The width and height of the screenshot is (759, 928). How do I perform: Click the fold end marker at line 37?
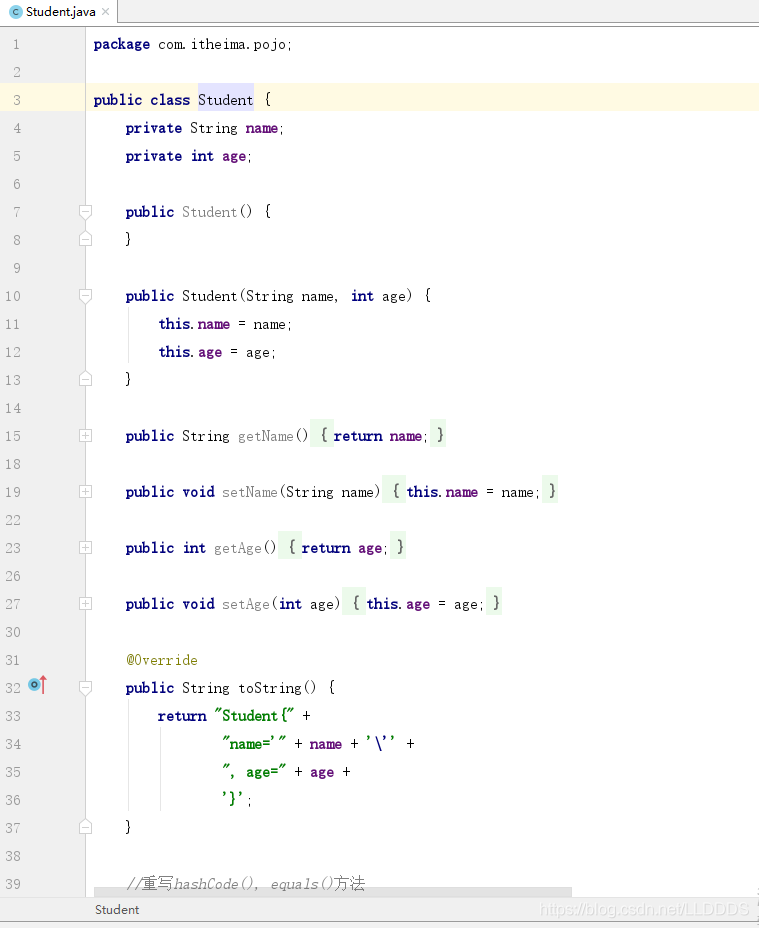pos(85,827)
